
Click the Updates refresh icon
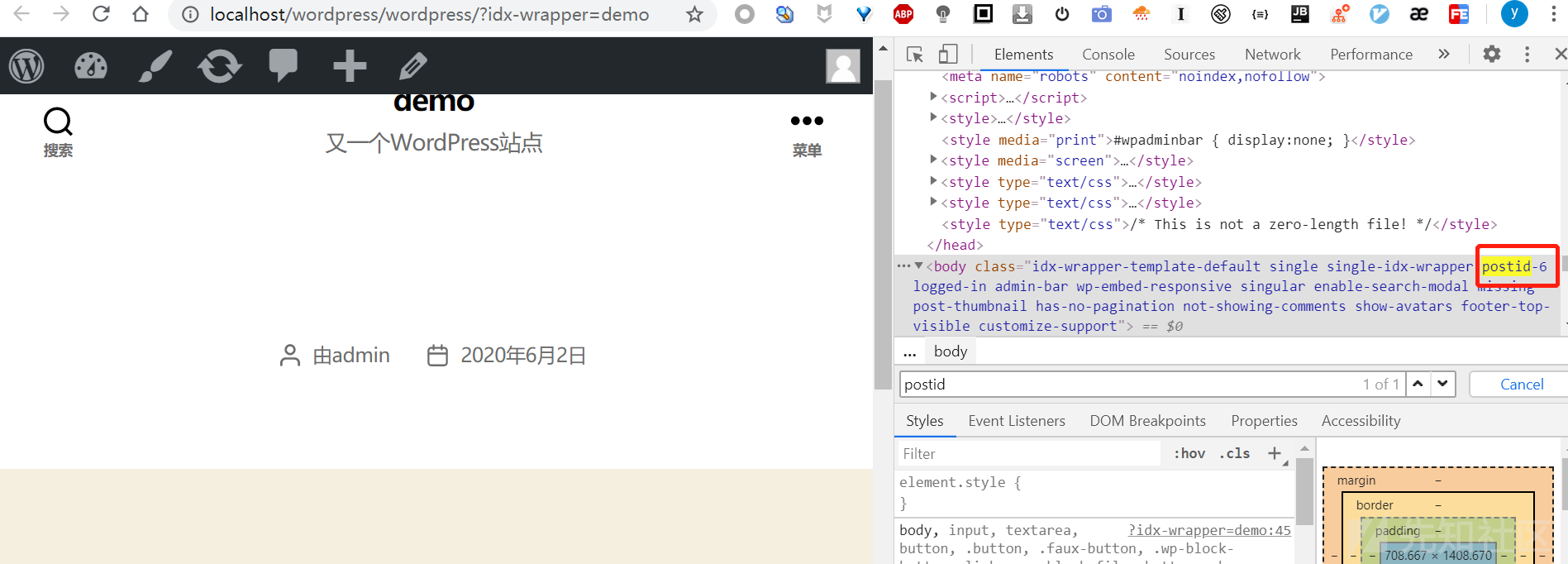(219, 66)
